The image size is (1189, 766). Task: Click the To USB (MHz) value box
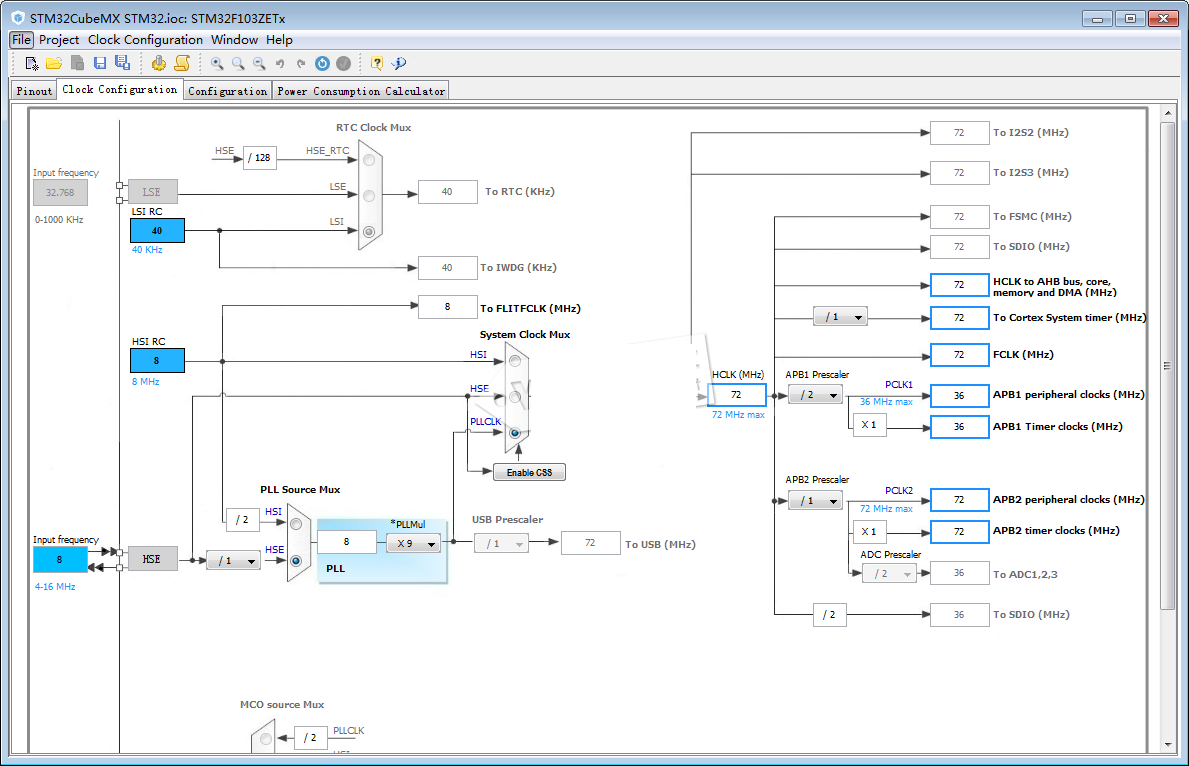click(x=591, y=542)
